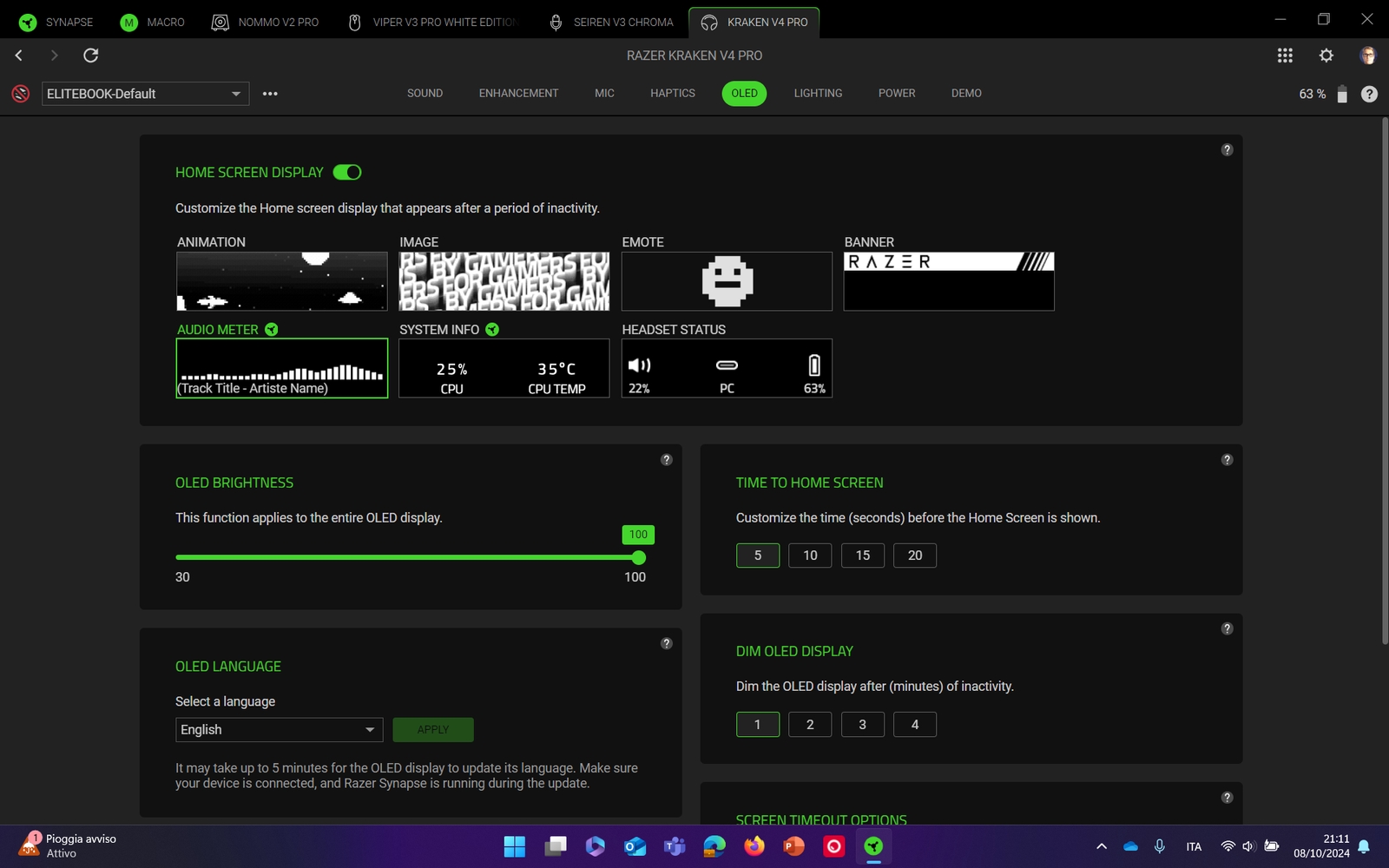Open the Synapse settings gear icon
Screen dimensions: 1389x868
(1326, 56)
